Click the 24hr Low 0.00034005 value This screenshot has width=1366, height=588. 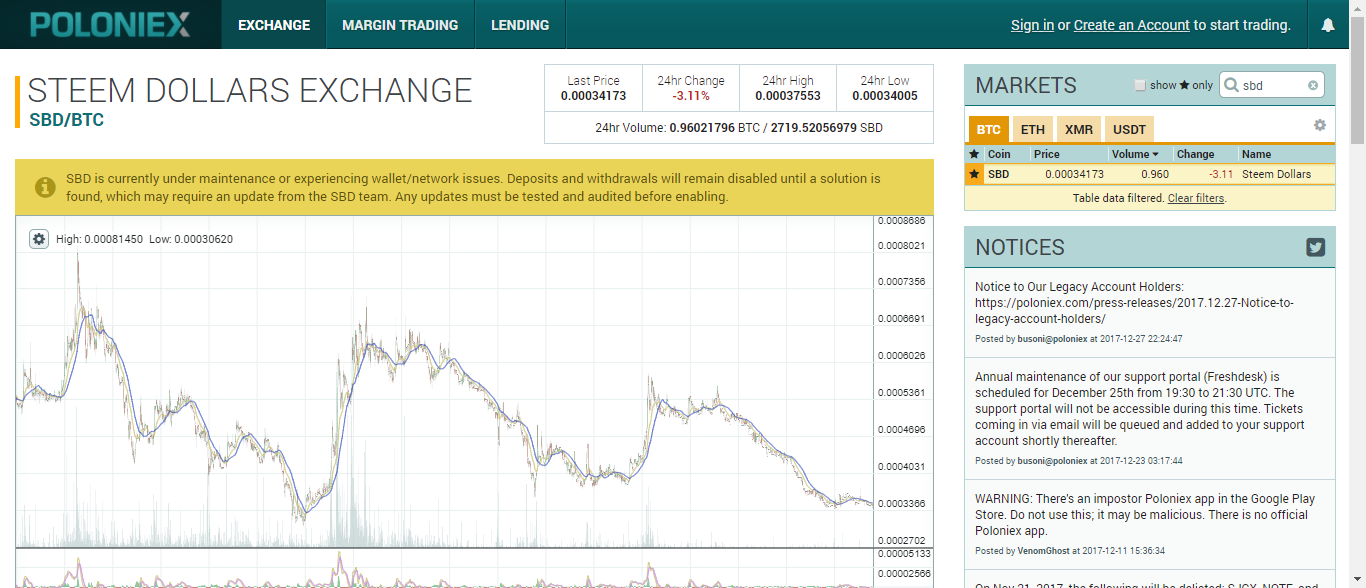pos(885,97)
